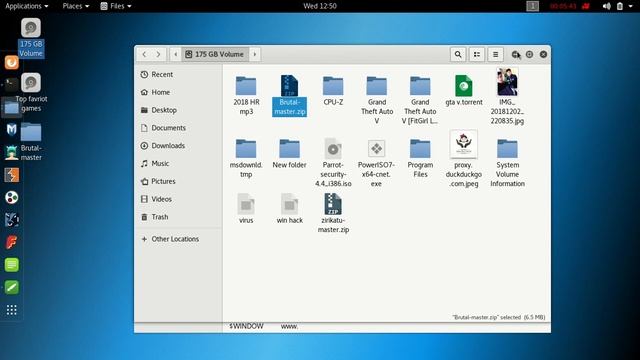Go to Home in the sidebar
640x360 pixels.
click(x=178, y=92)
